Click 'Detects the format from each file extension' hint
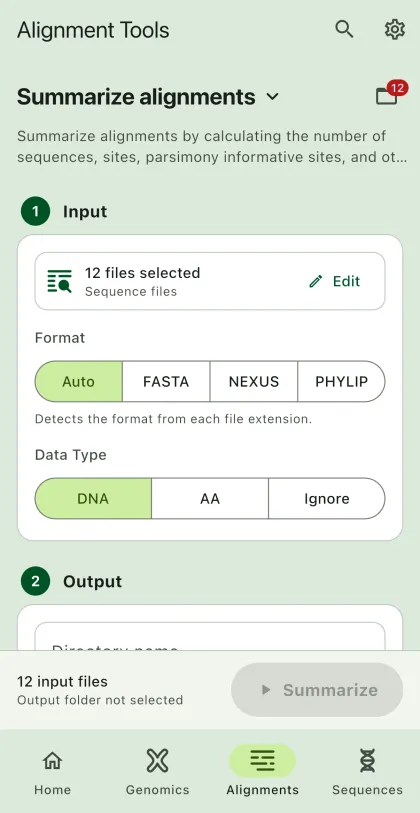 pyautogui.click(x=173, y=419)
